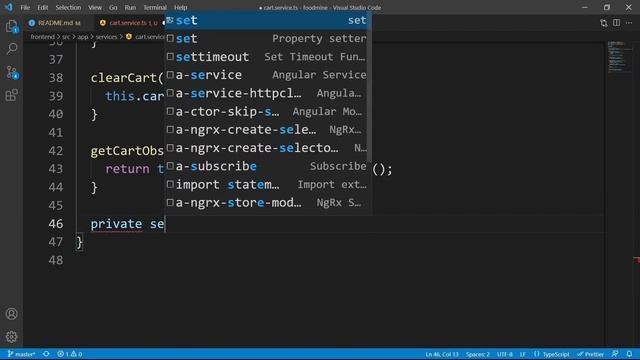Click line number 46 in gutter

(56, 224)
